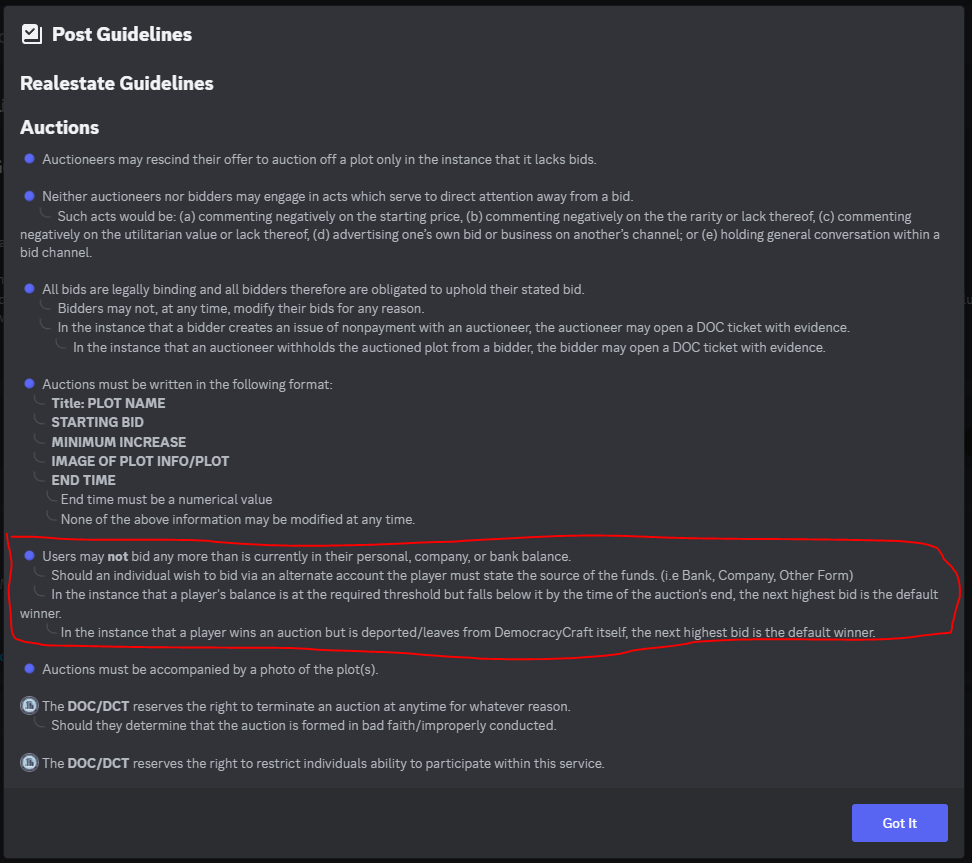Click the DOC emoji beside terminate auction rule
This screenshot has width=972, height=863.
pyautogui.click(x=29, y=706)
